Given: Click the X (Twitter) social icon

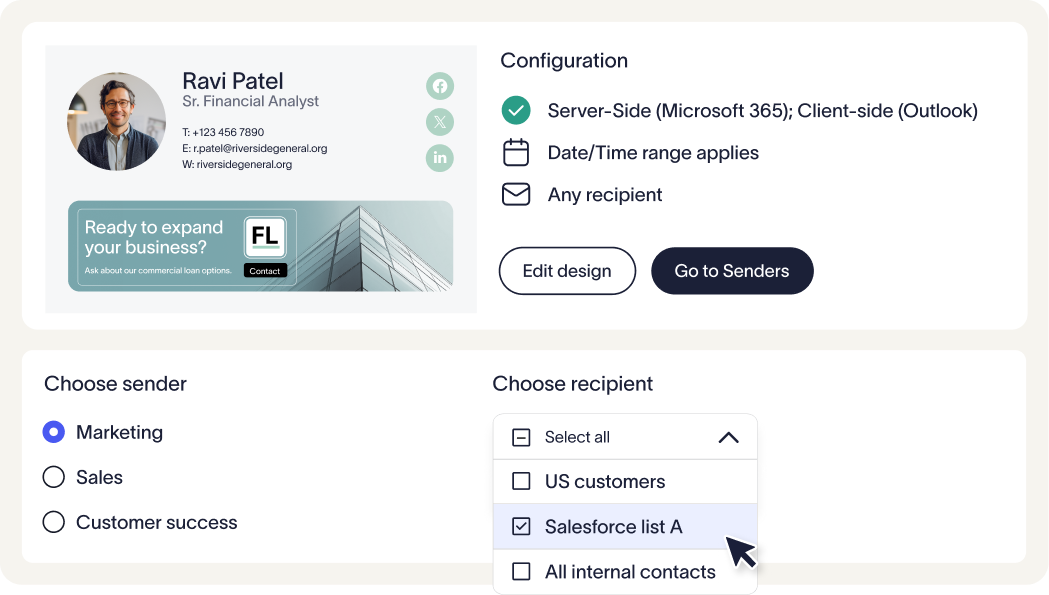Looking at the screenshot, I should (x=440, y=122).
